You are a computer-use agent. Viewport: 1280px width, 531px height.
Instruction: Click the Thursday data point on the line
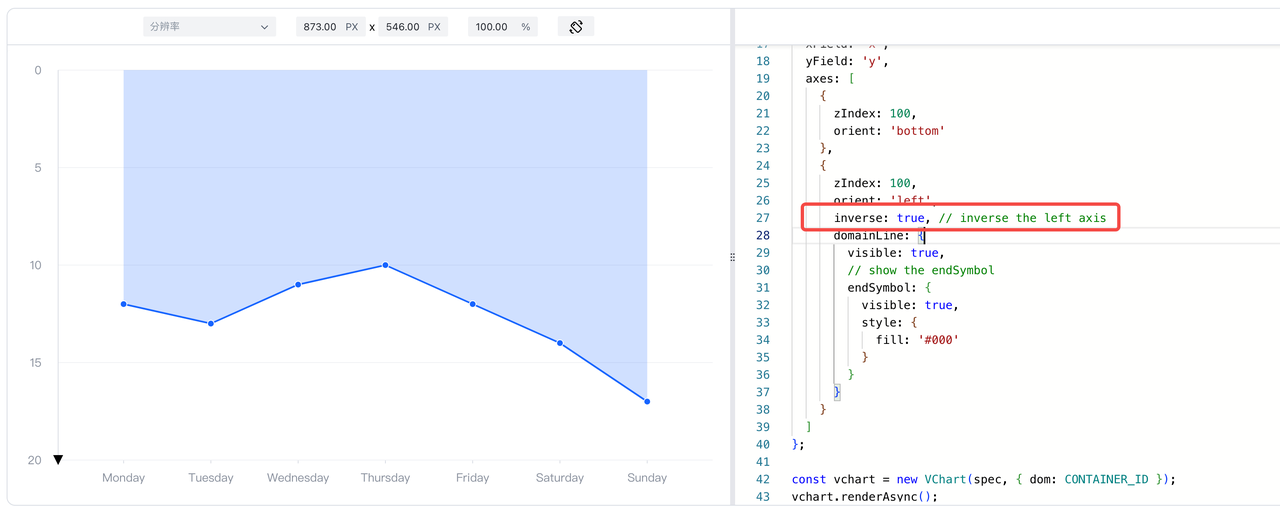385,265
